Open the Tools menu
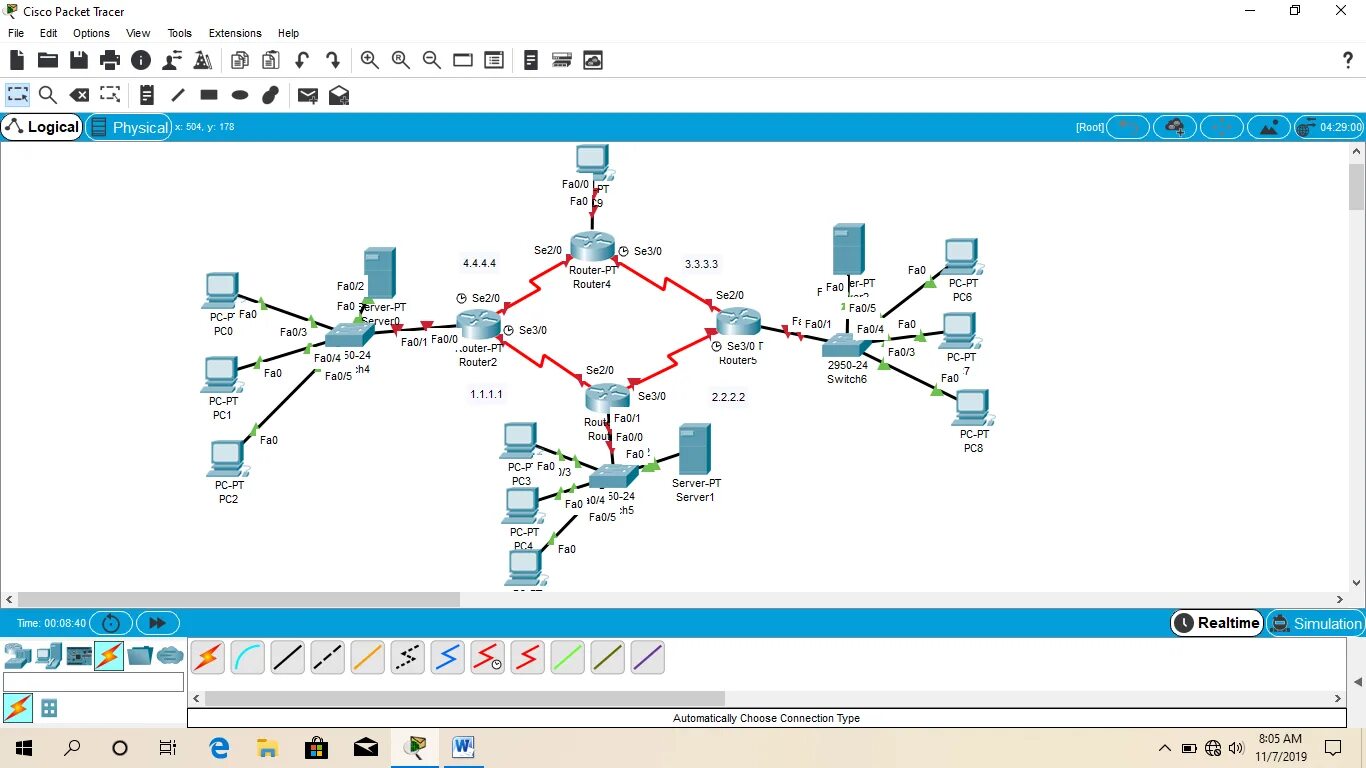The width and height of the screenshot is (1366, 768). point(179,33)
